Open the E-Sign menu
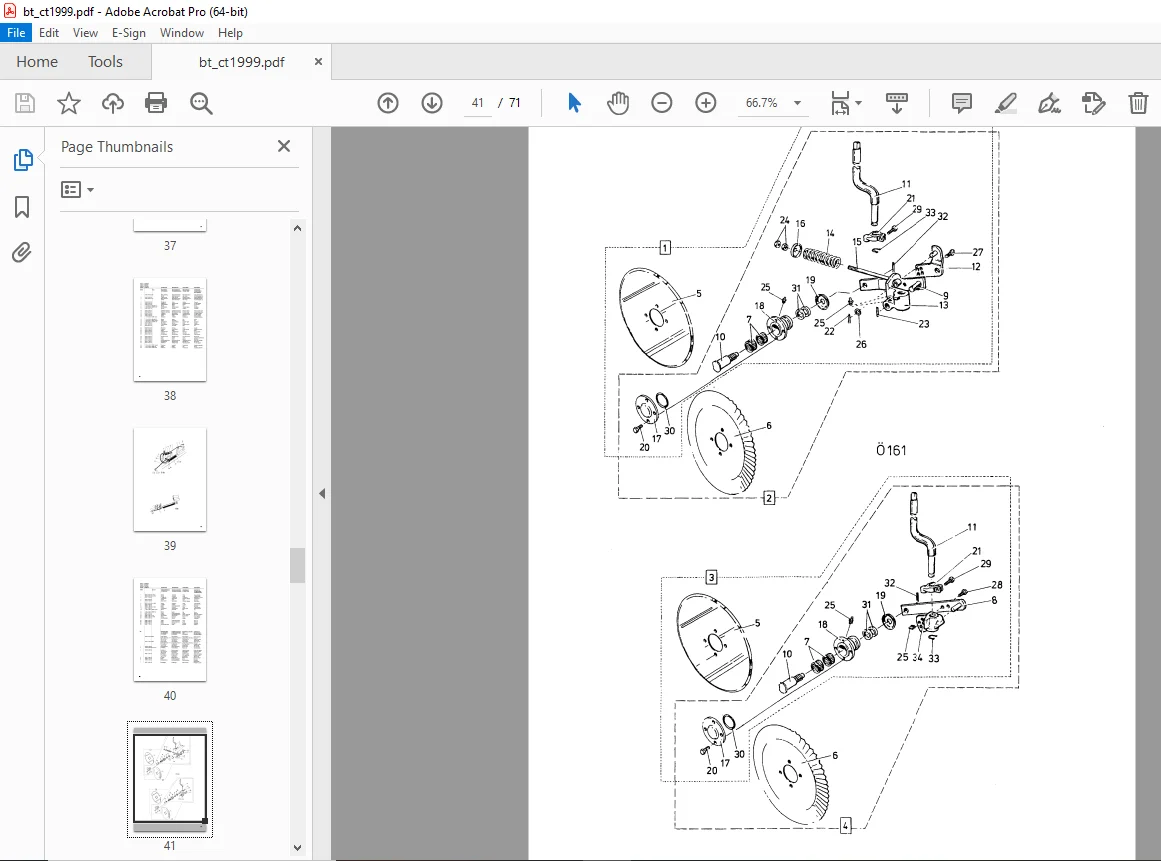 point(129,33)
